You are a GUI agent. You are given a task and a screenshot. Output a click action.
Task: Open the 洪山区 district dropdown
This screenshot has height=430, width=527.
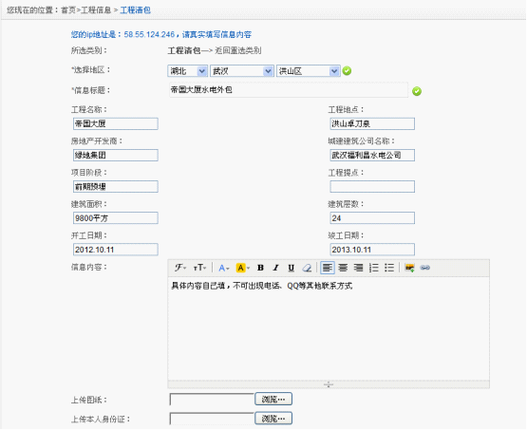point(308,71)
